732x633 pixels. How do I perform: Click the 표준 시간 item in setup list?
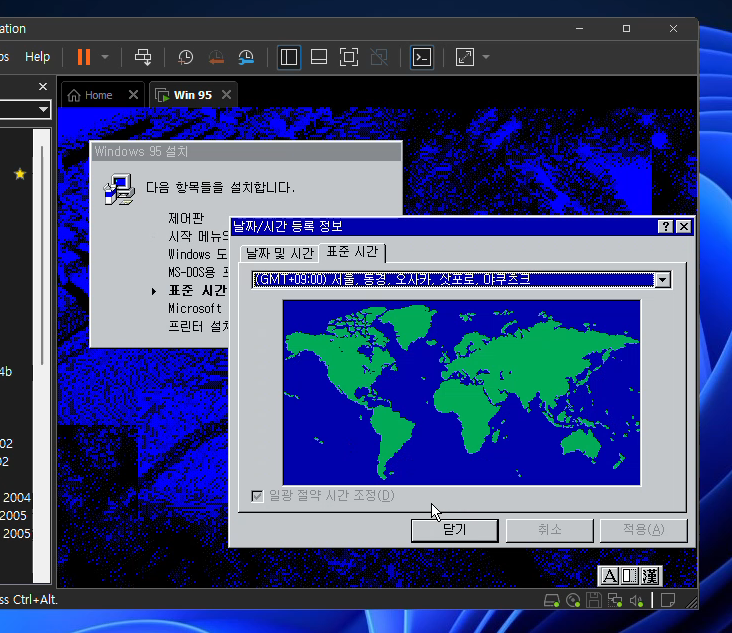click(197, 290)
